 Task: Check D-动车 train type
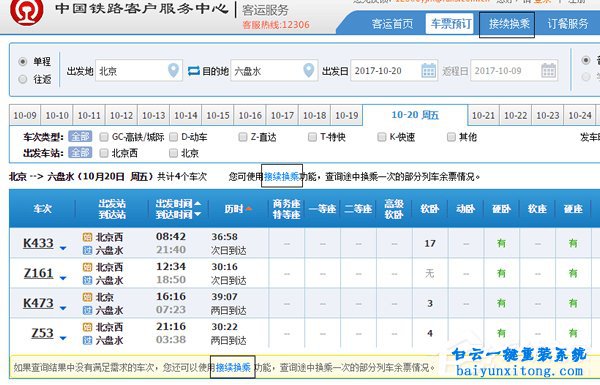[173, 137]
